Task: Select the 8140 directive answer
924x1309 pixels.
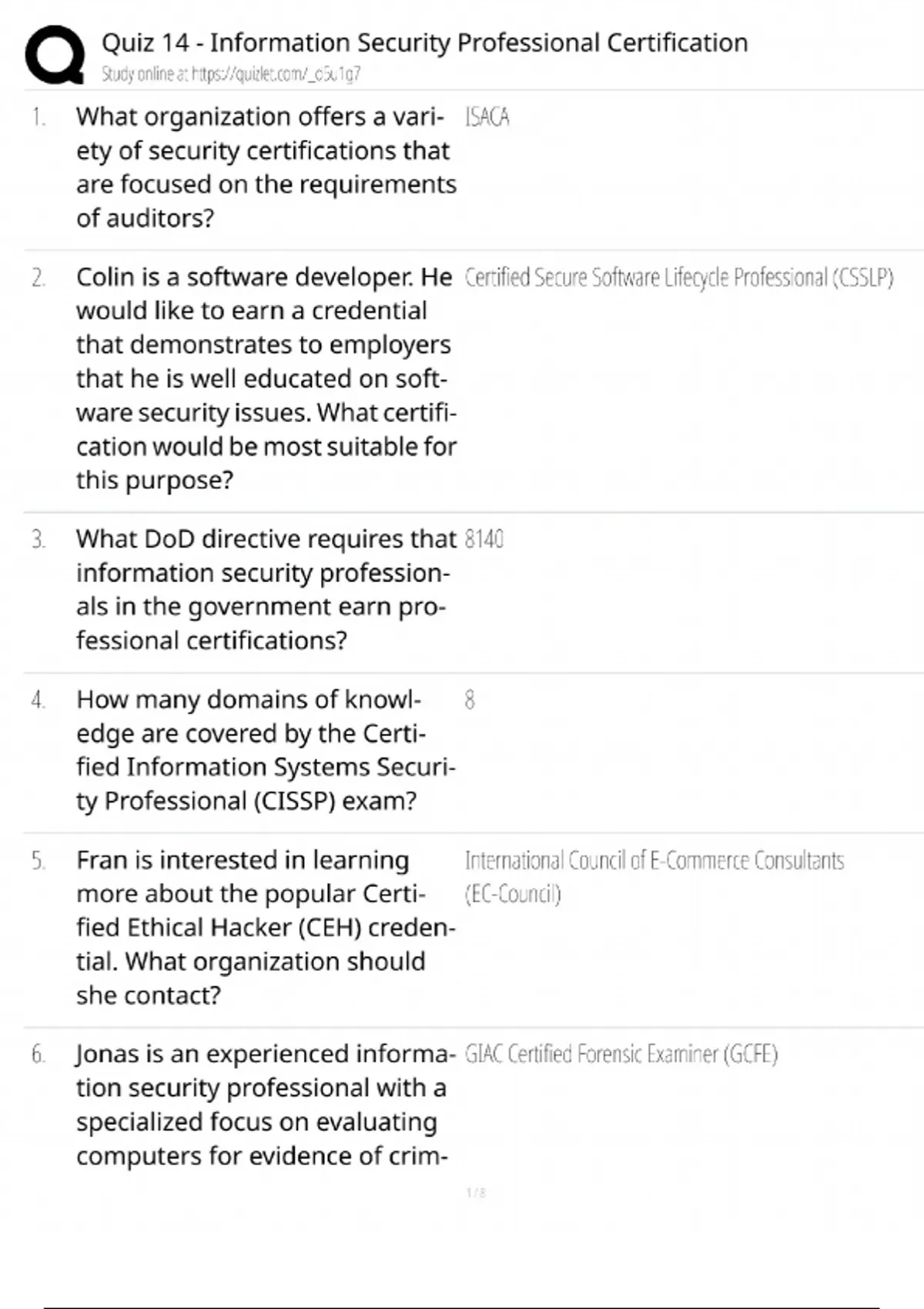Action: tap(484, 539)
